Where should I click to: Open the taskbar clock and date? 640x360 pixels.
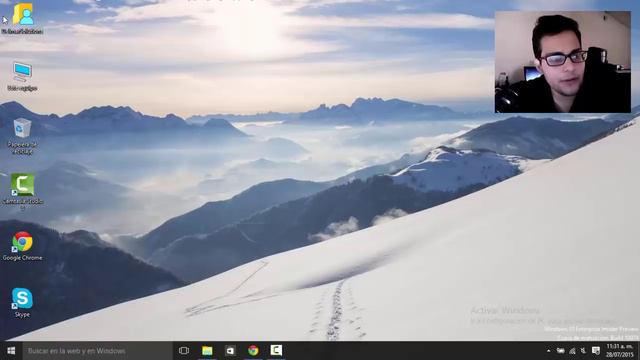[620, 351]
